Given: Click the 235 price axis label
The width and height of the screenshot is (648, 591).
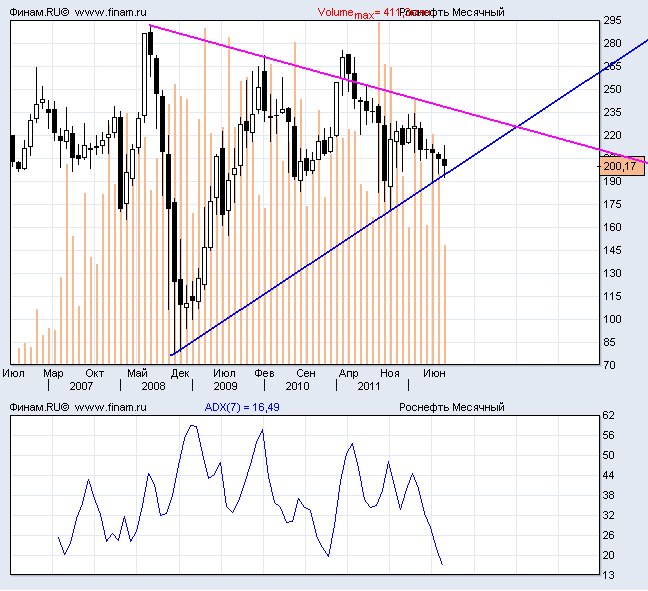Looking at the screenshot, I should tap(612, 112).
